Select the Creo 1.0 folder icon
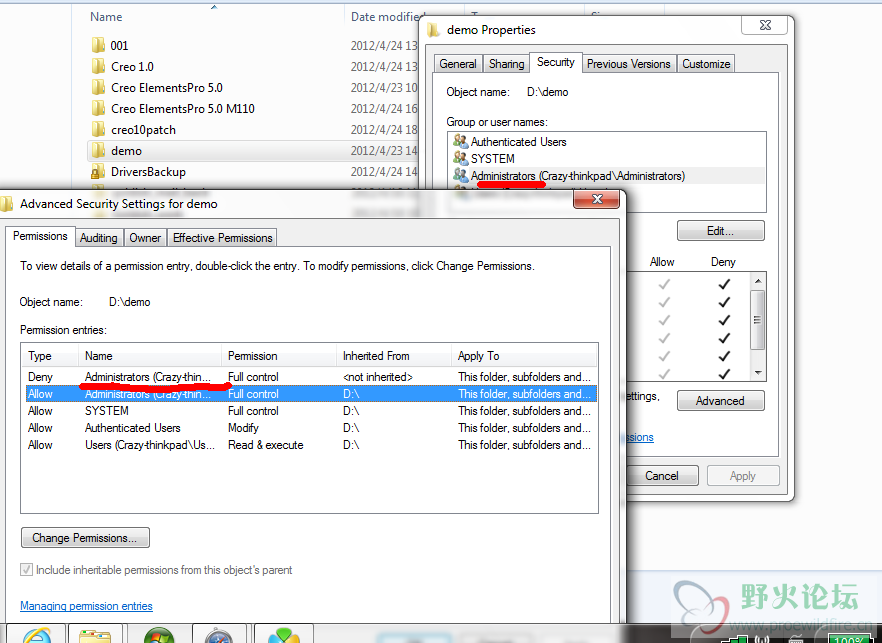 coord(98,66)
